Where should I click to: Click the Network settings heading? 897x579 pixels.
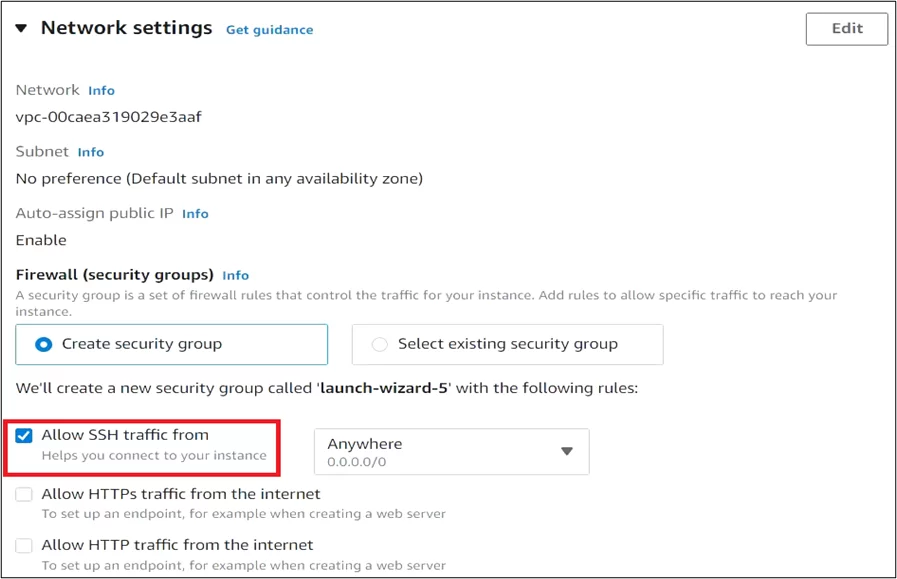[126, 28]
